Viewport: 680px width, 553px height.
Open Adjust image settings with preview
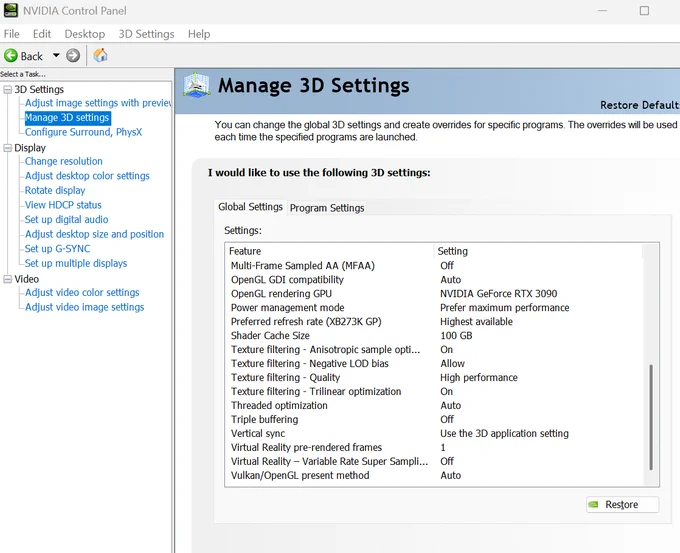98,103
